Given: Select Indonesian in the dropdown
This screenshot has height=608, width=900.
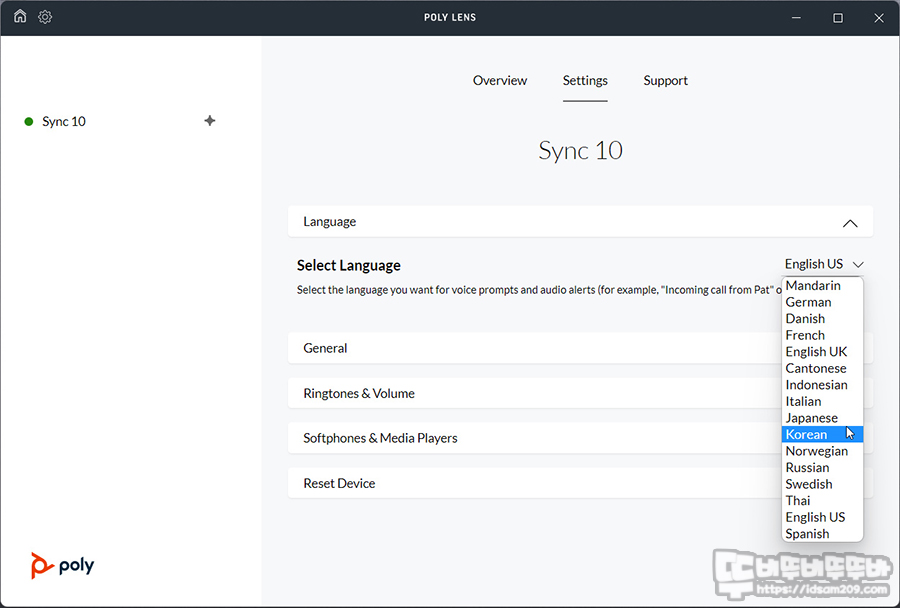Looking at the screenshot, I should pyautogui.click(x=823, y=385).
